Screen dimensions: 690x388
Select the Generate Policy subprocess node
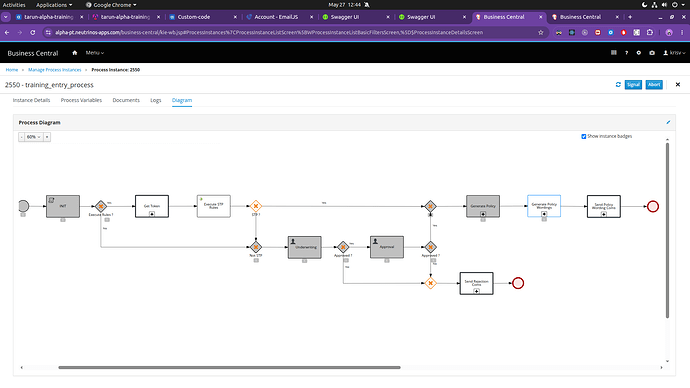coord(483,206)
